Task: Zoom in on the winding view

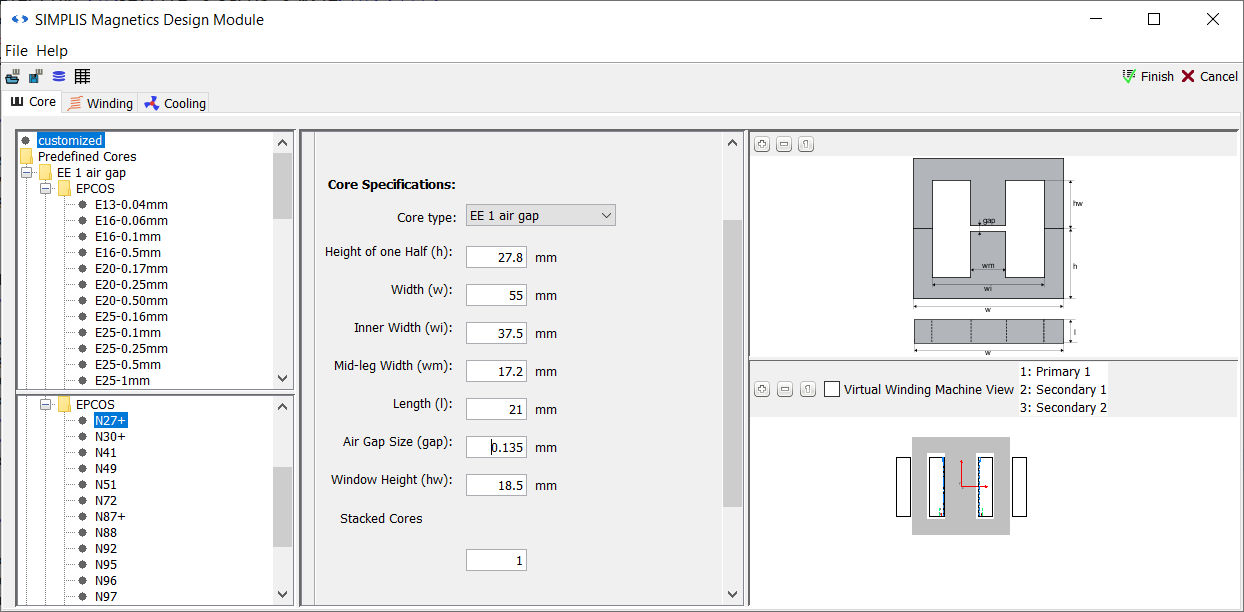Action: pyautogui.click(x=762, y=389)
